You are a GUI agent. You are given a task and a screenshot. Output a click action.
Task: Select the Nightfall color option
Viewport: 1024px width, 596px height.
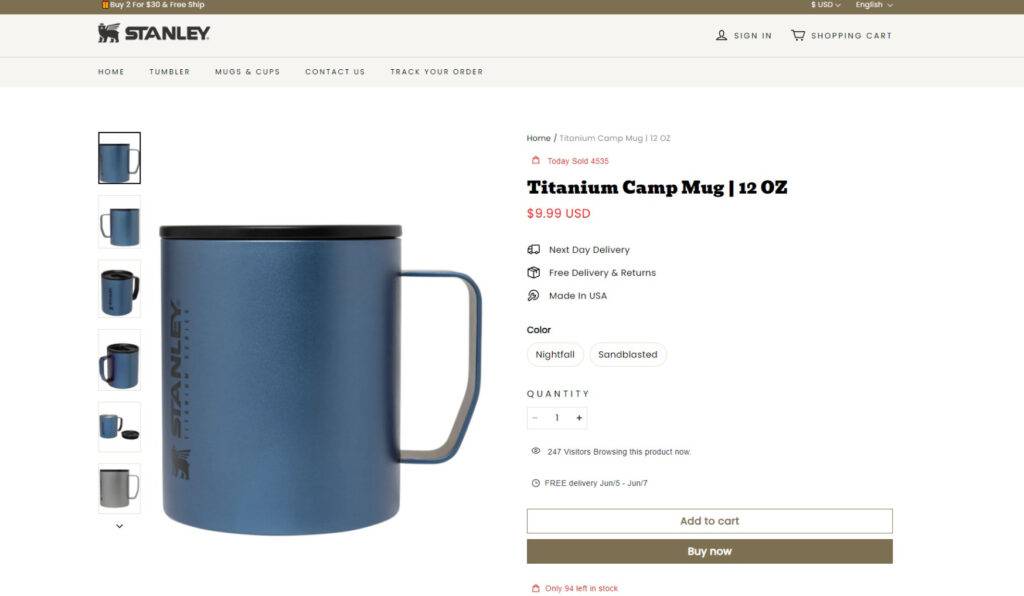pos(555,354)
